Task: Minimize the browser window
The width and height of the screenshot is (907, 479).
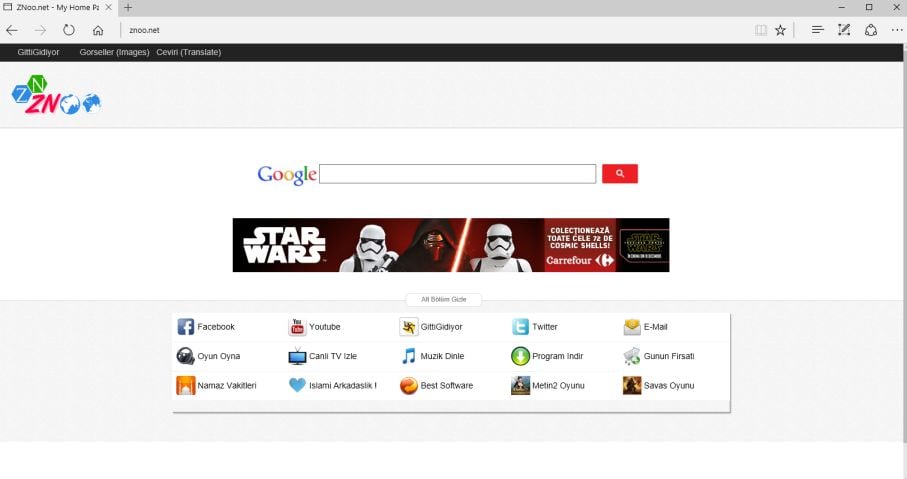Action: 842,8
